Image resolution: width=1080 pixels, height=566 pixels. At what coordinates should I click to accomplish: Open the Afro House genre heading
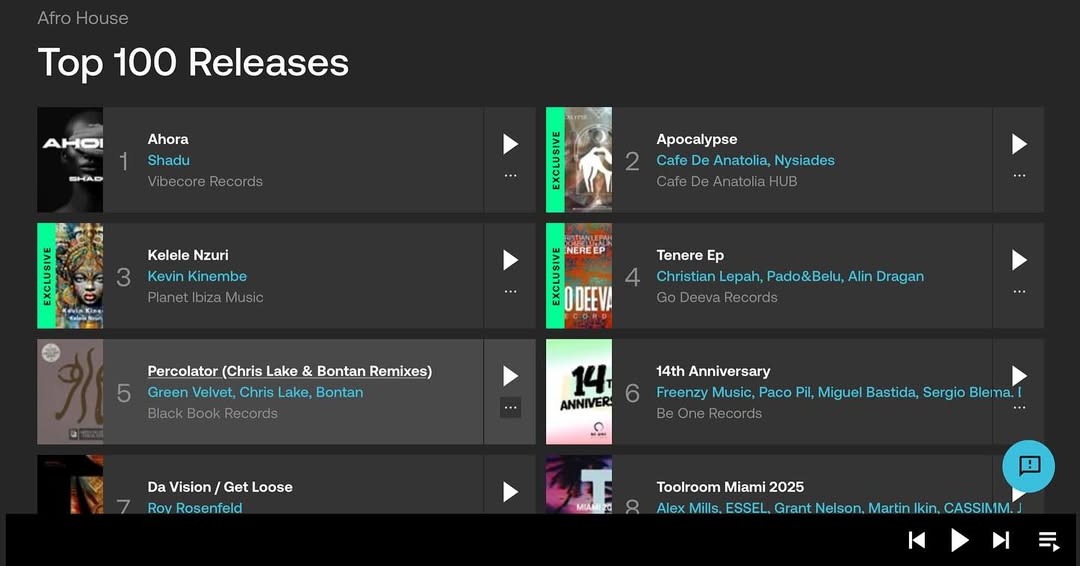click(83, 18)
